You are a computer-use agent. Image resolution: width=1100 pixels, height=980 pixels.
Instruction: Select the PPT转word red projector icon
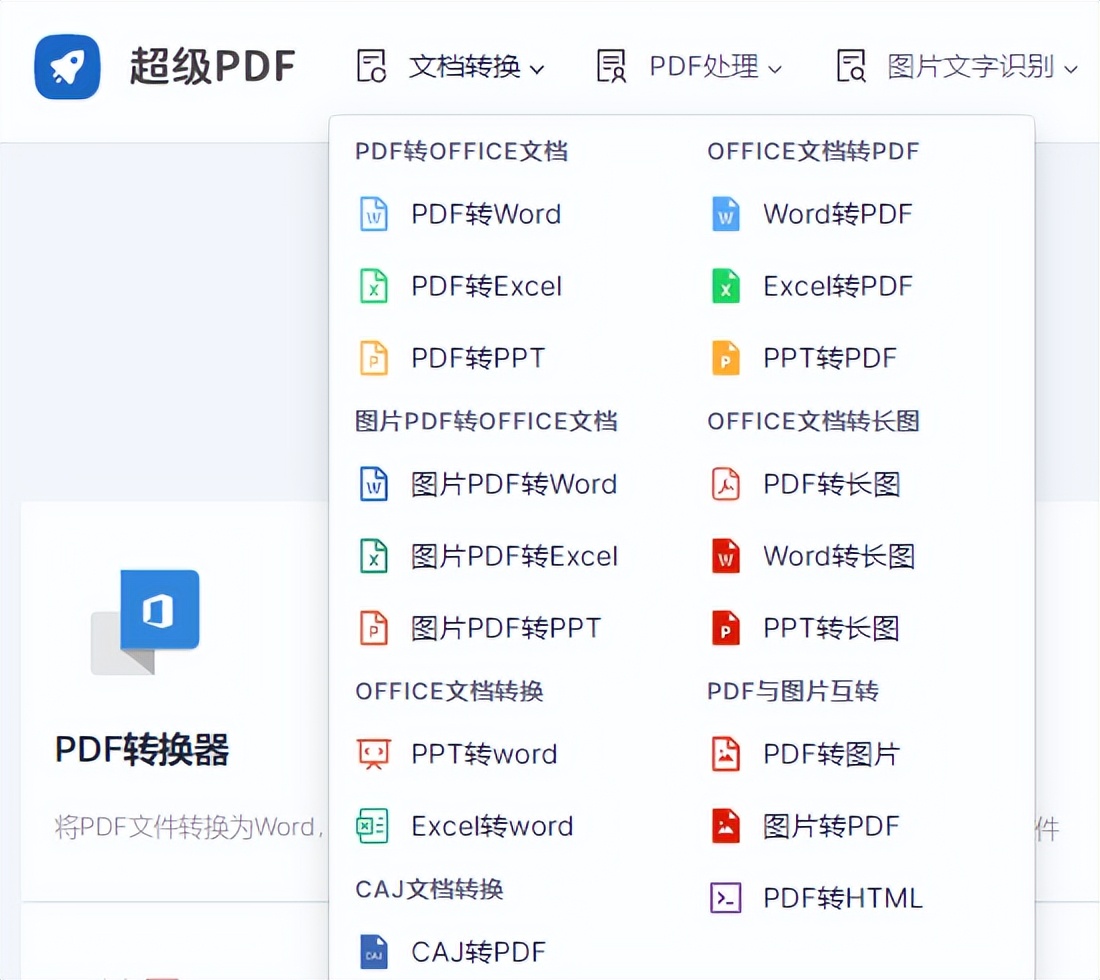[x=374, y=753]
